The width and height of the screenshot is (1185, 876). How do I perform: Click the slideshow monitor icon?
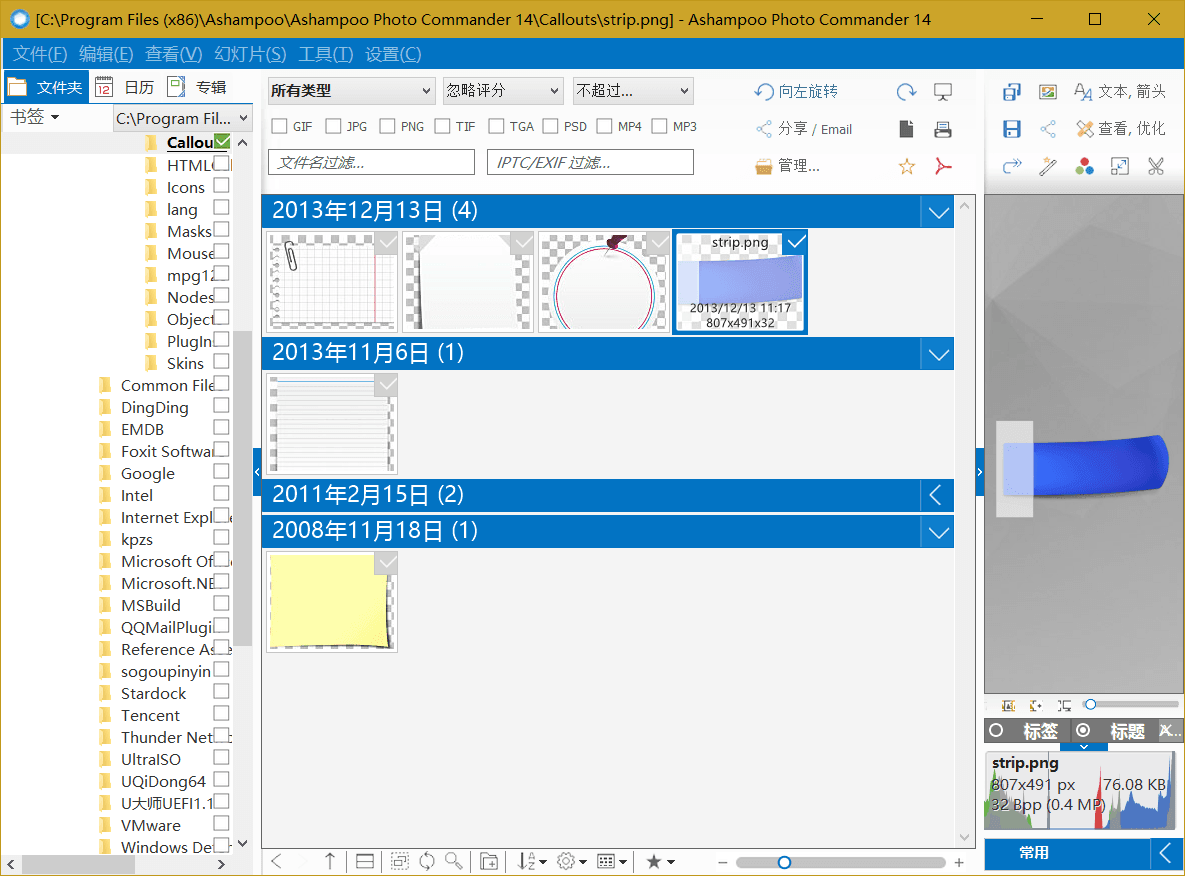[x=942, y=91]
